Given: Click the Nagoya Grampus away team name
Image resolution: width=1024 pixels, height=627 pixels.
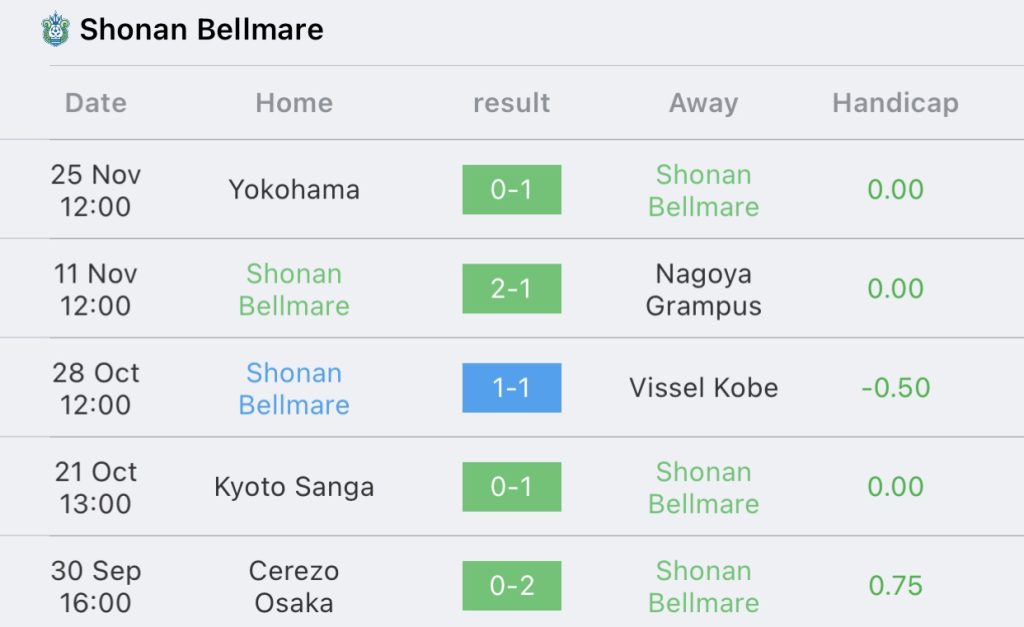Looking at the screenshot, I should pyautogui.click(x=703, y=289).
